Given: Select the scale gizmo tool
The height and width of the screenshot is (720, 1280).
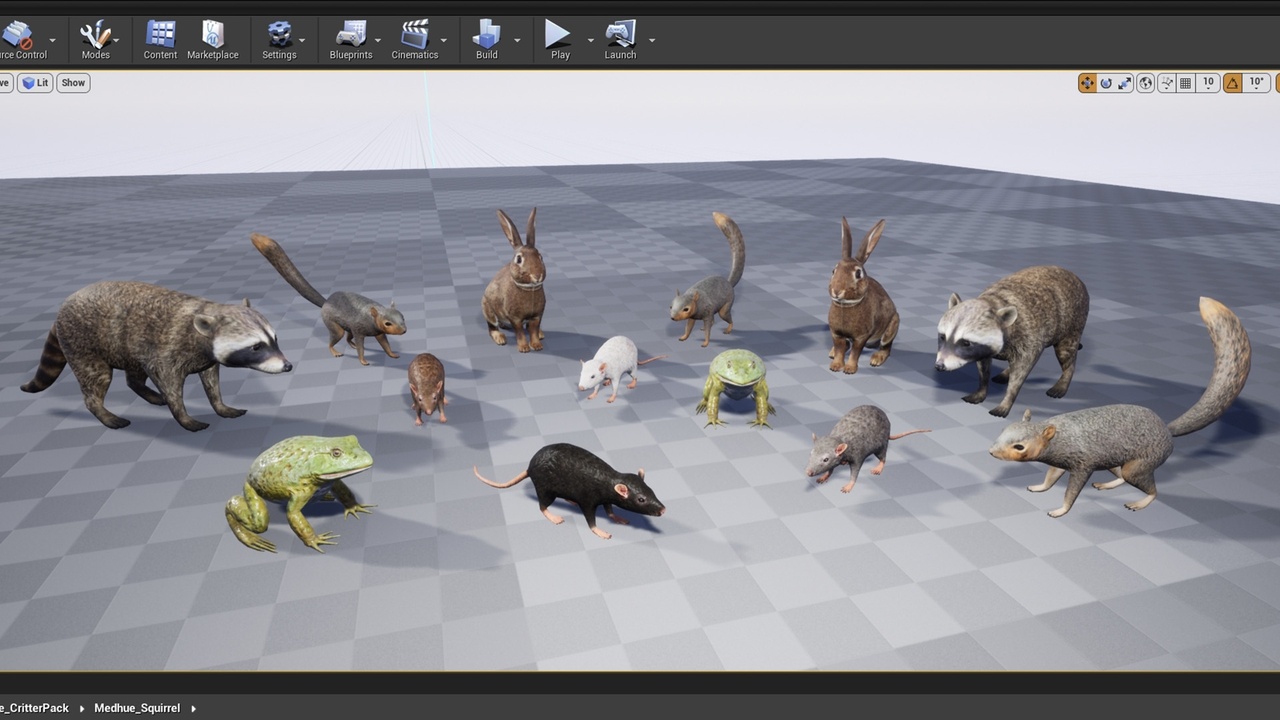Looking at the screenshot, I should [1125, 83].
